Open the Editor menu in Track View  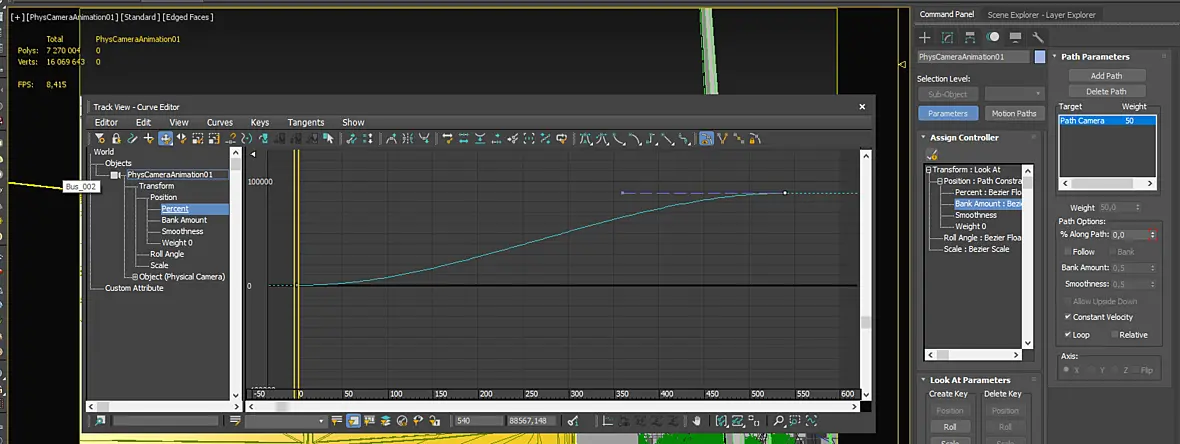pyautogui.click(x=106, y=122)
